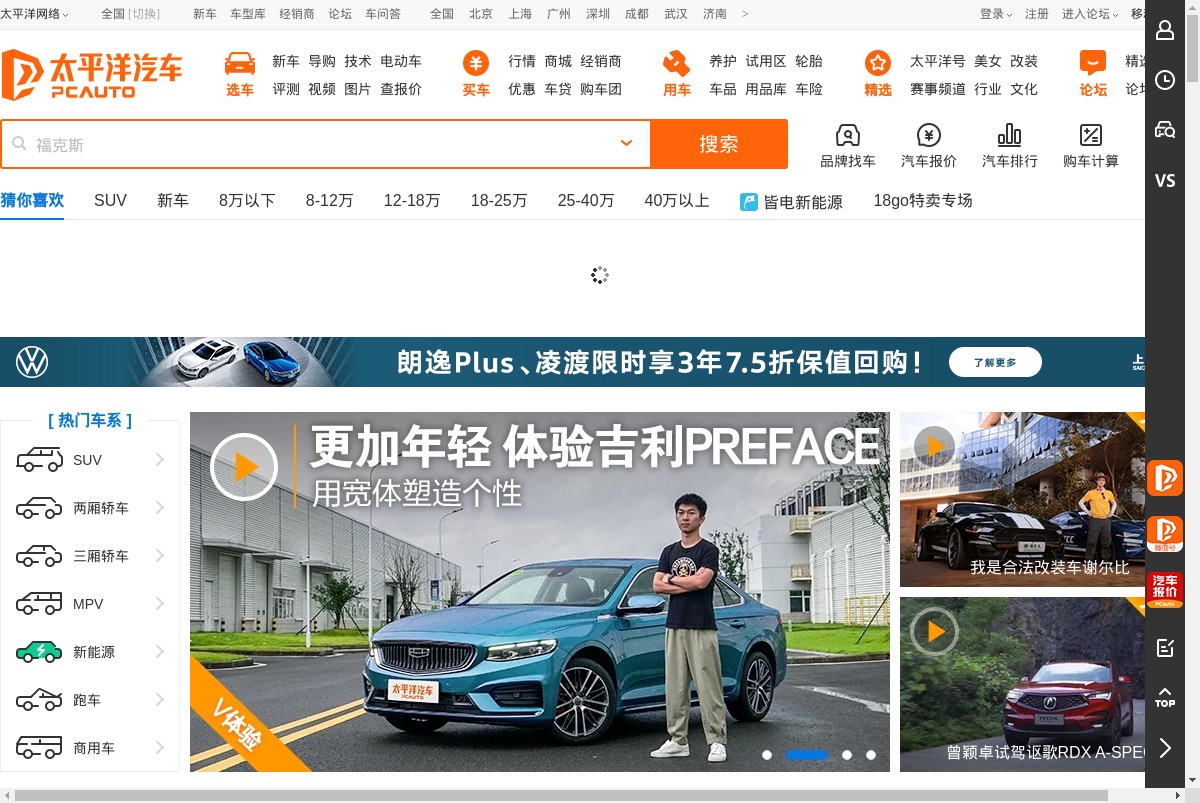
Task: Switch to the 猜你喜欢 tab
Action: (32, 200)
